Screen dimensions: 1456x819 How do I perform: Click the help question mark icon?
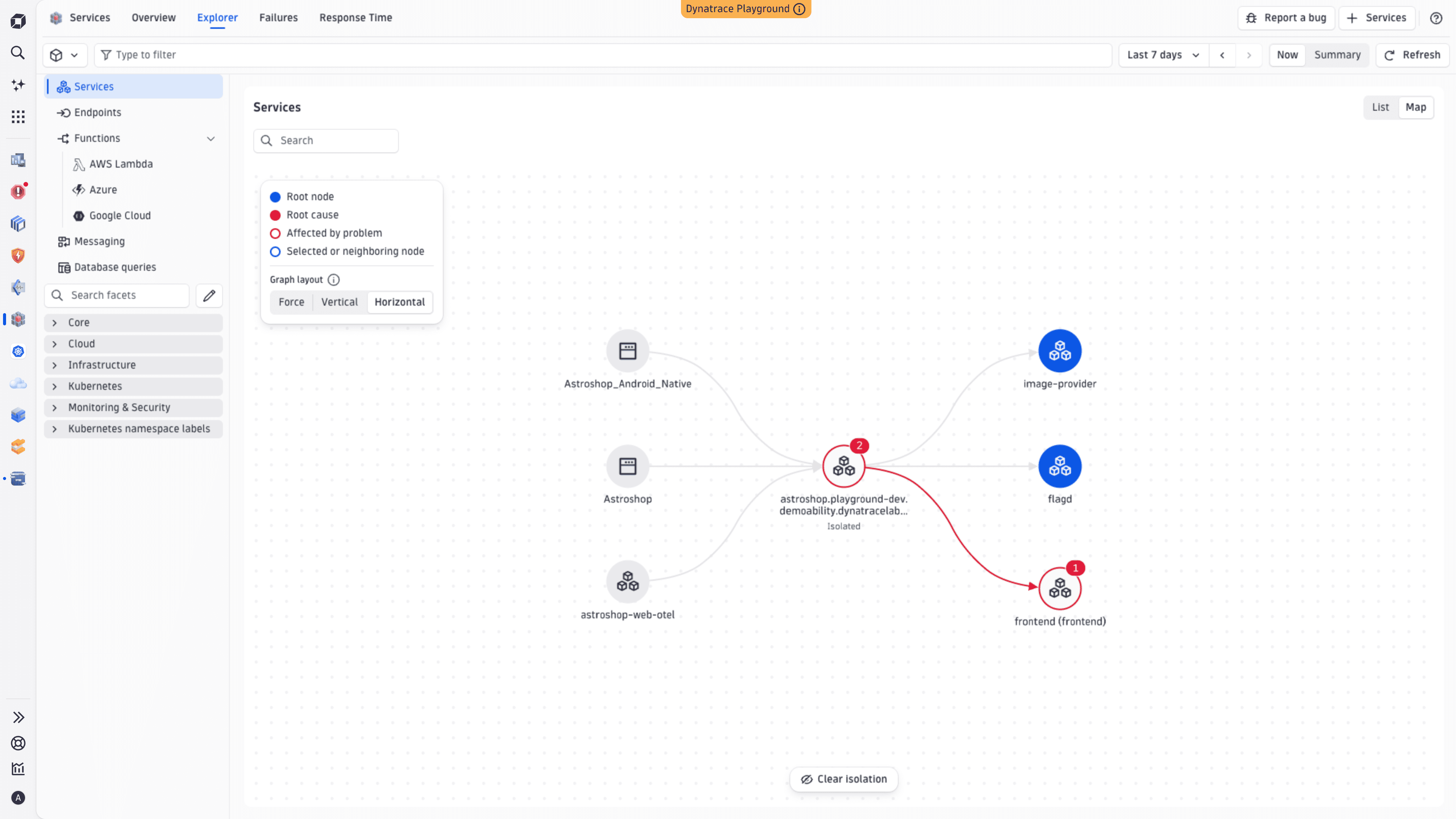[x=1436, y=18]
